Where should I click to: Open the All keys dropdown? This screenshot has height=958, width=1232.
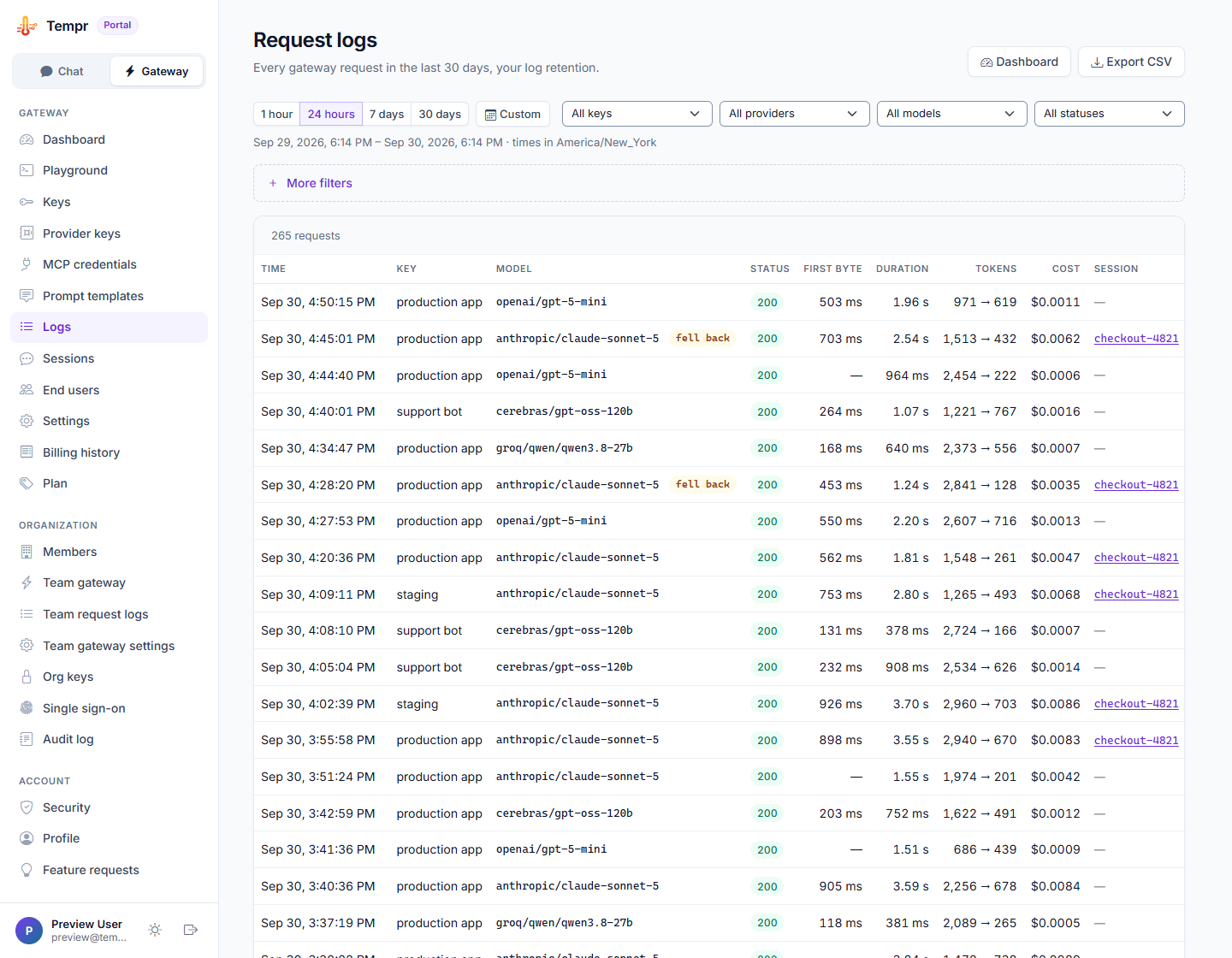[637, 114]
